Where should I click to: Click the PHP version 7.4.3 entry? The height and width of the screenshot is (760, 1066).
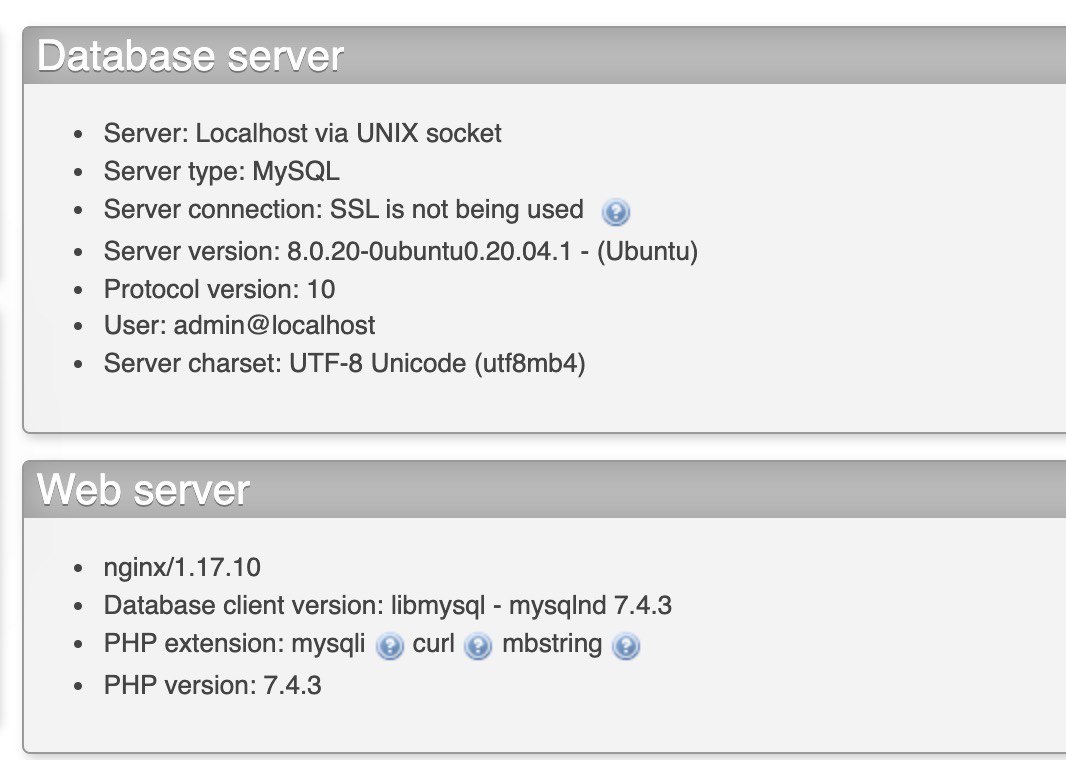212,685
